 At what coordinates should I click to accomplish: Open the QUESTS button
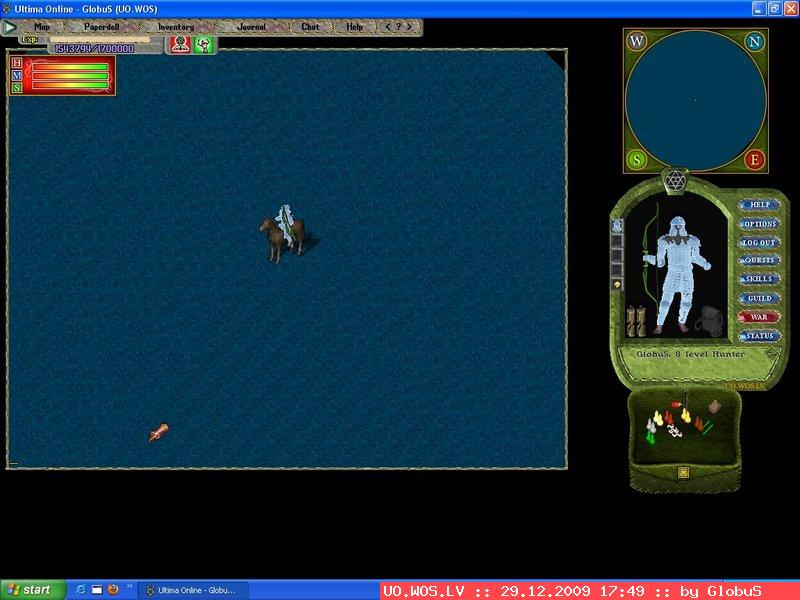(759, 260)
